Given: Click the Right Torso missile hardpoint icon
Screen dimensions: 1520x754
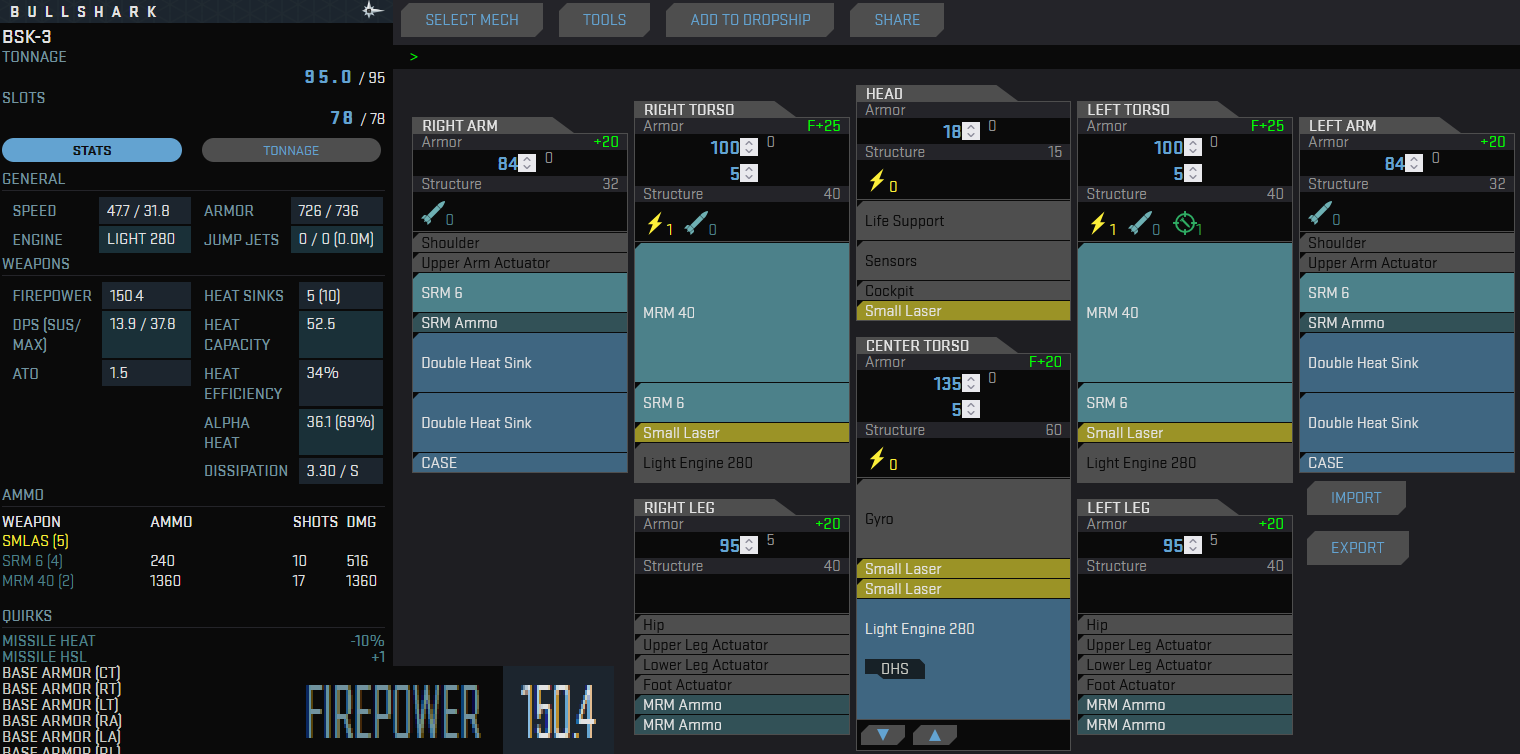Looking at the screenshot, I should 695,223.
